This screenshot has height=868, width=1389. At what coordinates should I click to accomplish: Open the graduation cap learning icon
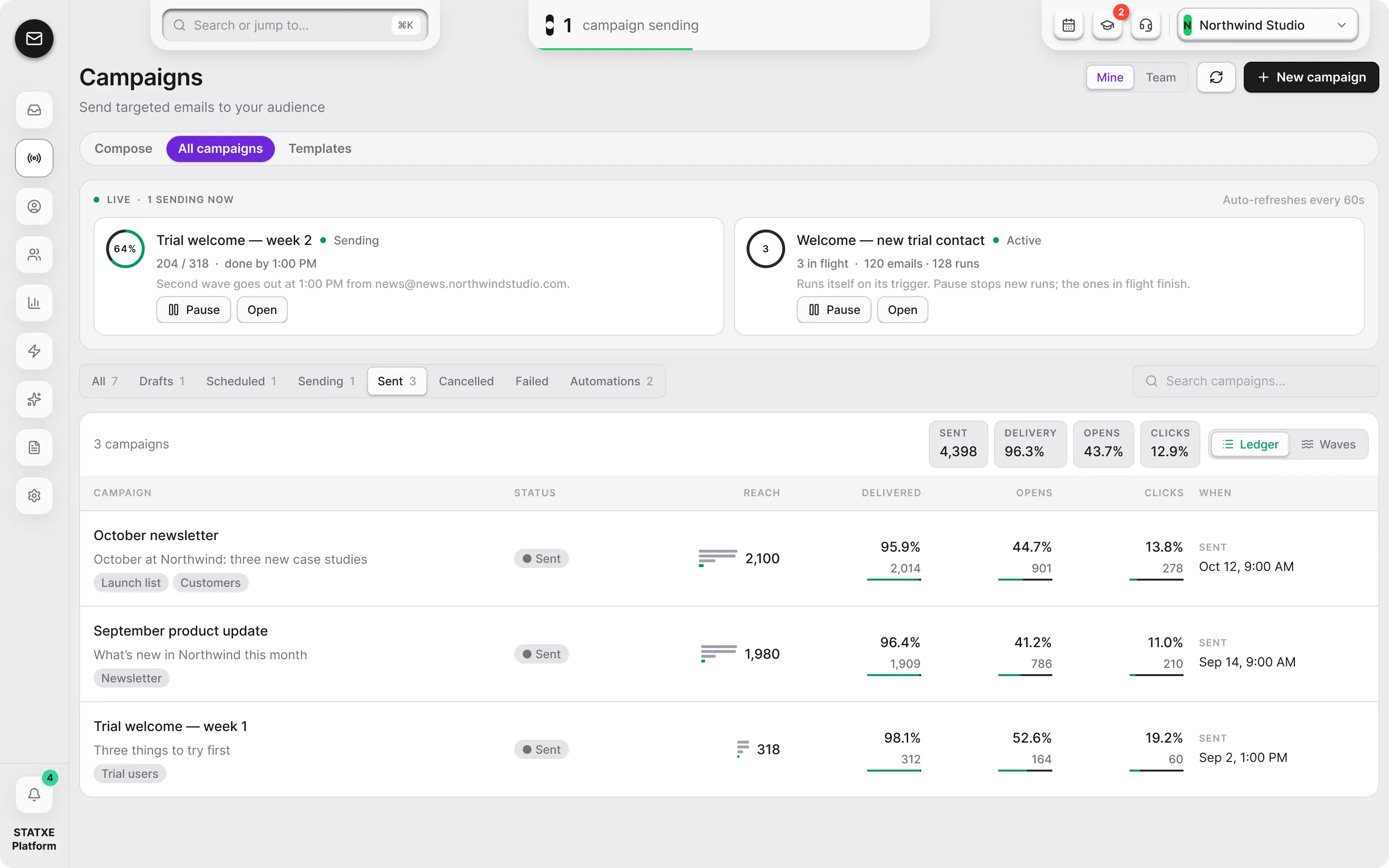(1107, 25)
